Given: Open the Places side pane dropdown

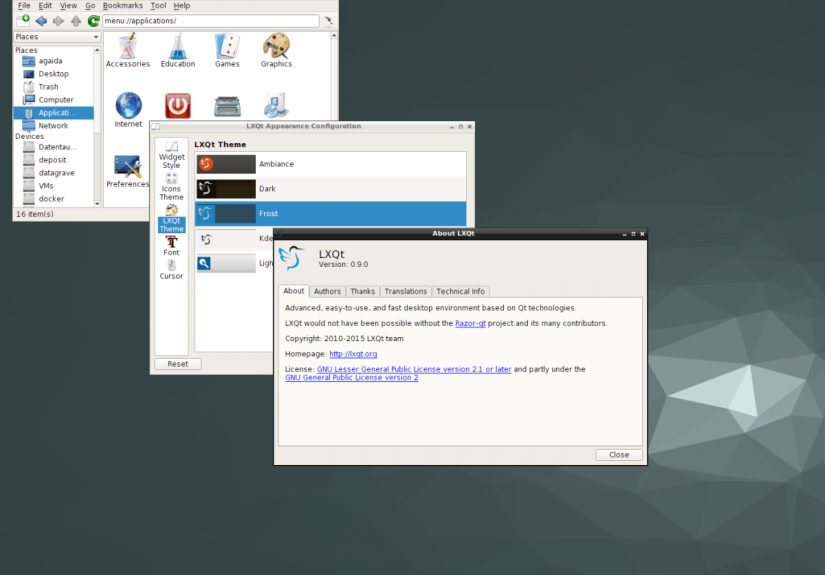Looking at the screenshot, I should [x=57, y=37].
